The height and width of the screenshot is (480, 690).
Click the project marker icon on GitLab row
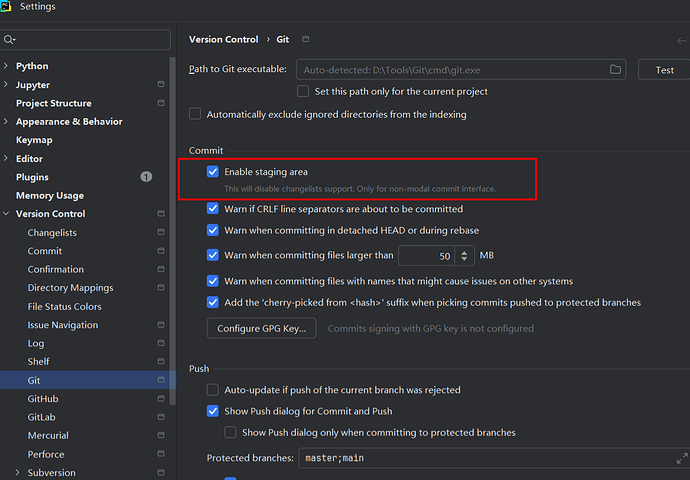(161, 417)
